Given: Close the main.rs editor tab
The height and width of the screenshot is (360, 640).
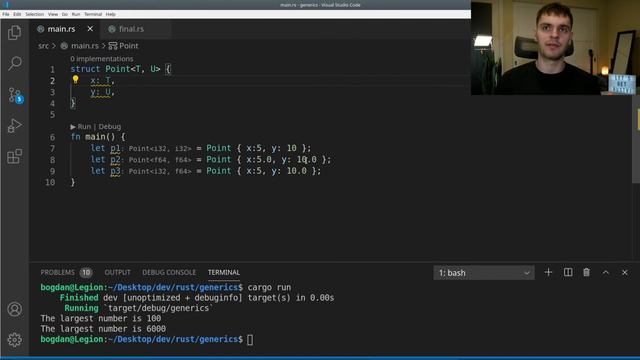Looking at the screenshot, I should [x=90, y=29].
